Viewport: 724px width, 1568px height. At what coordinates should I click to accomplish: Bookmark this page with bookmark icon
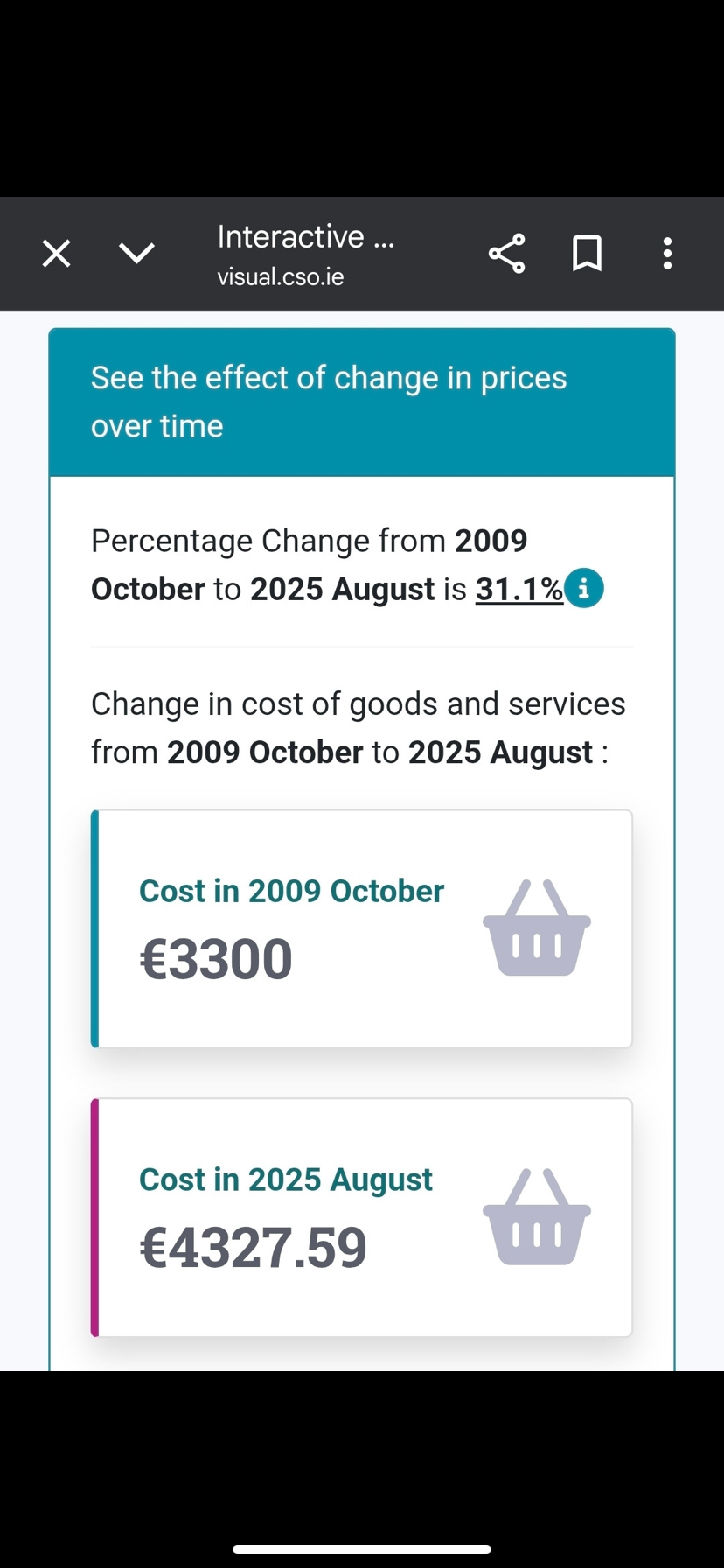coord(587,254)
